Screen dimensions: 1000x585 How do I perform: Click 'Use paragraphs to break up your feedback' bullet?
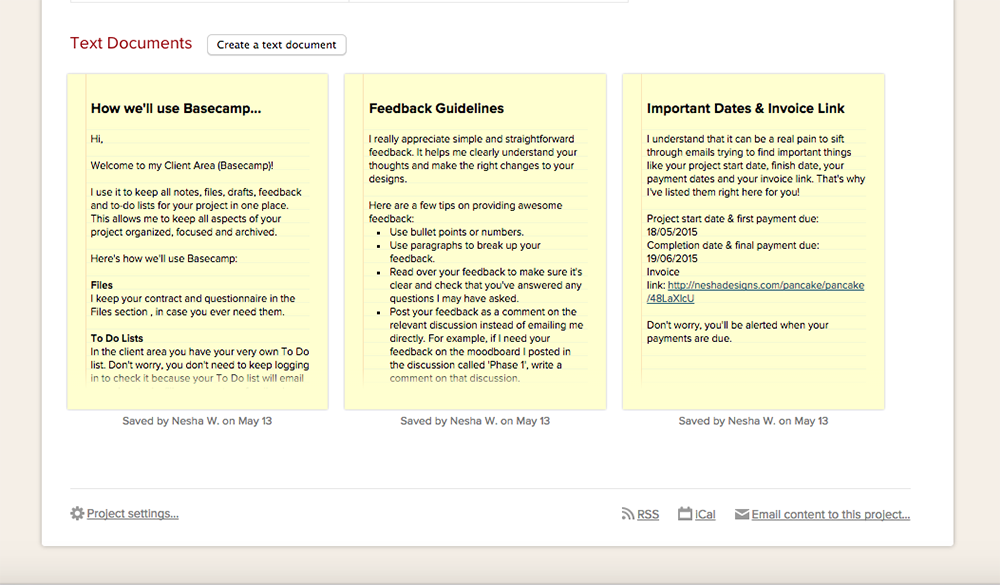tap(465, 252)
